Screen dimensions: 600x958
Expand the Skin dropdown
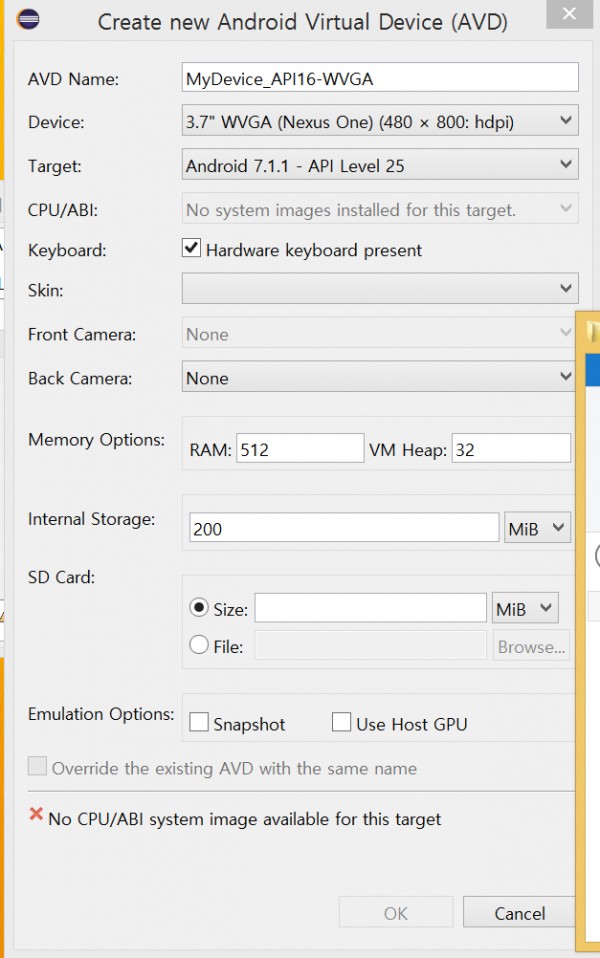379,288
